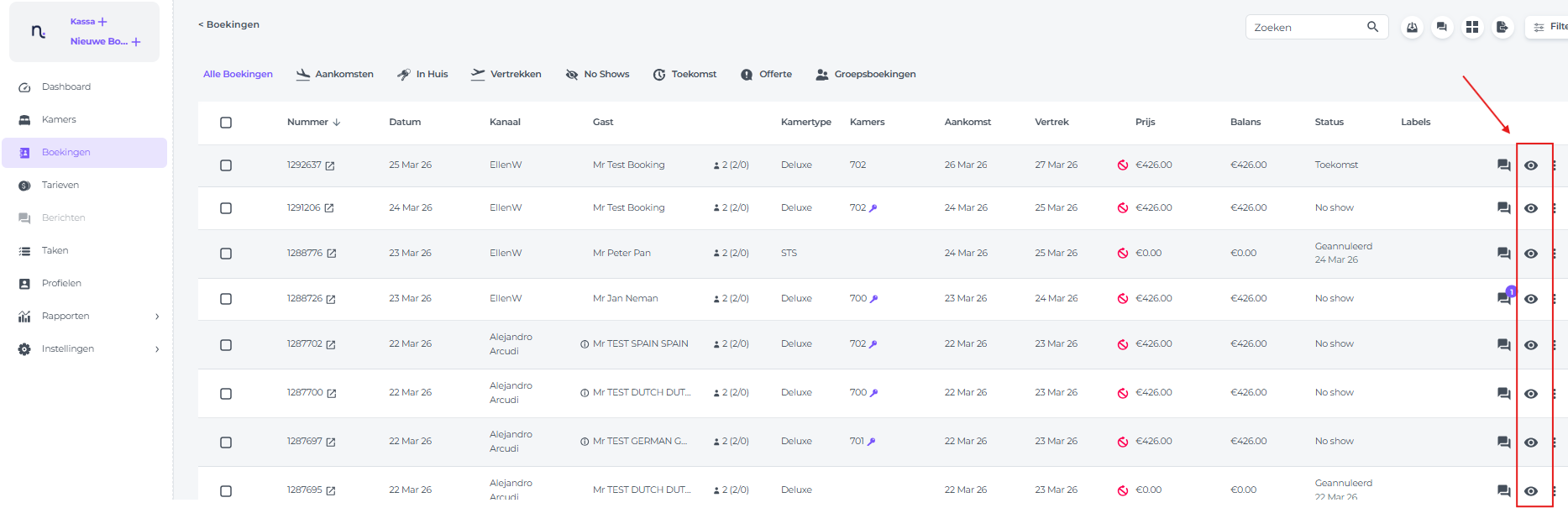This screenshot has width=1568, height=508.
Task: Click the no-payment icon for booking 1291206
Action: [1122, 208]
